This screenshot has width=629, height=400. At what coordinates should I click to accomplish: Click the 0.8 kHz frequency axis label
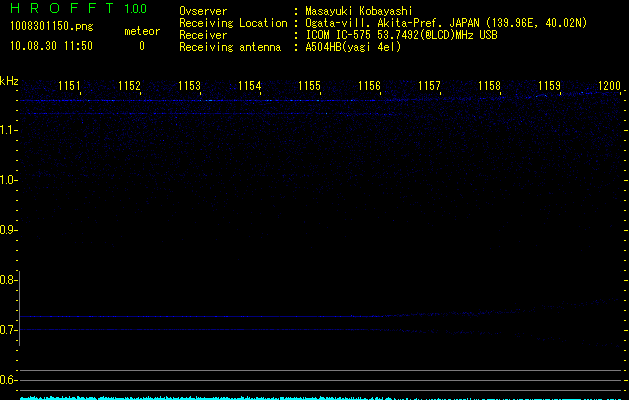pos(8,280)
